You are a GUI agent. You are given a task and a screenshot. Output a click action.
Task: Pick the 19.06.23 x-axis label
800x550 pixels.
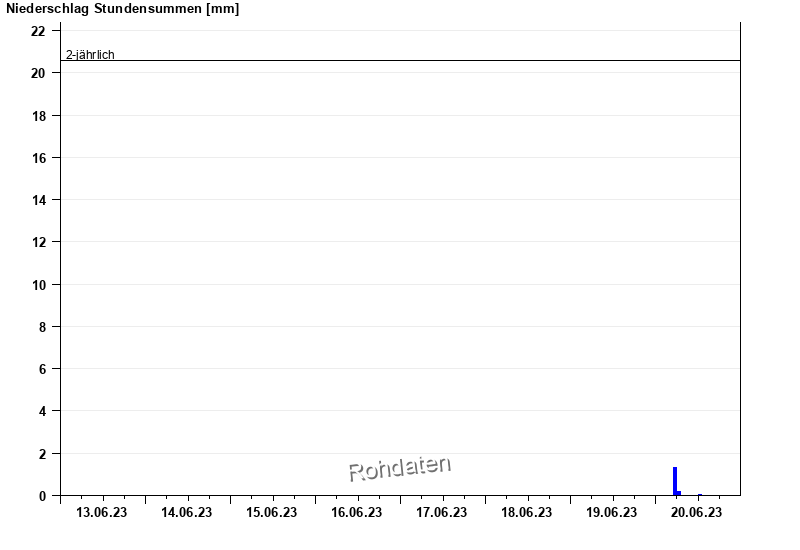click(612, 513)
